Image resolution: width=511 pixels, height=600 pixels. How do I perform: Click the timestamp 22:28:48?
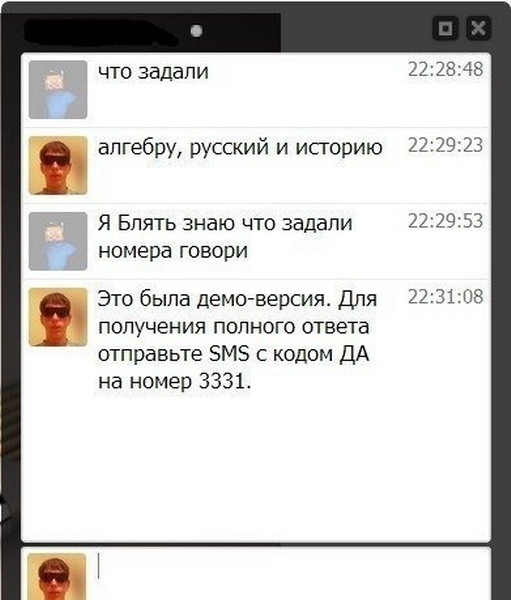coord(445,70)
